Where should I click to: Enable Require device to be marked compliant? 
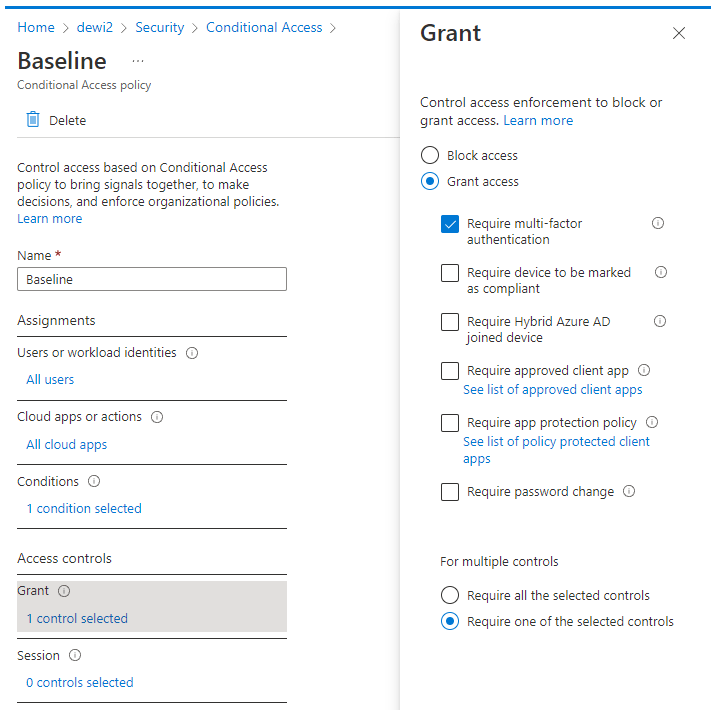[x=450, y=273]
